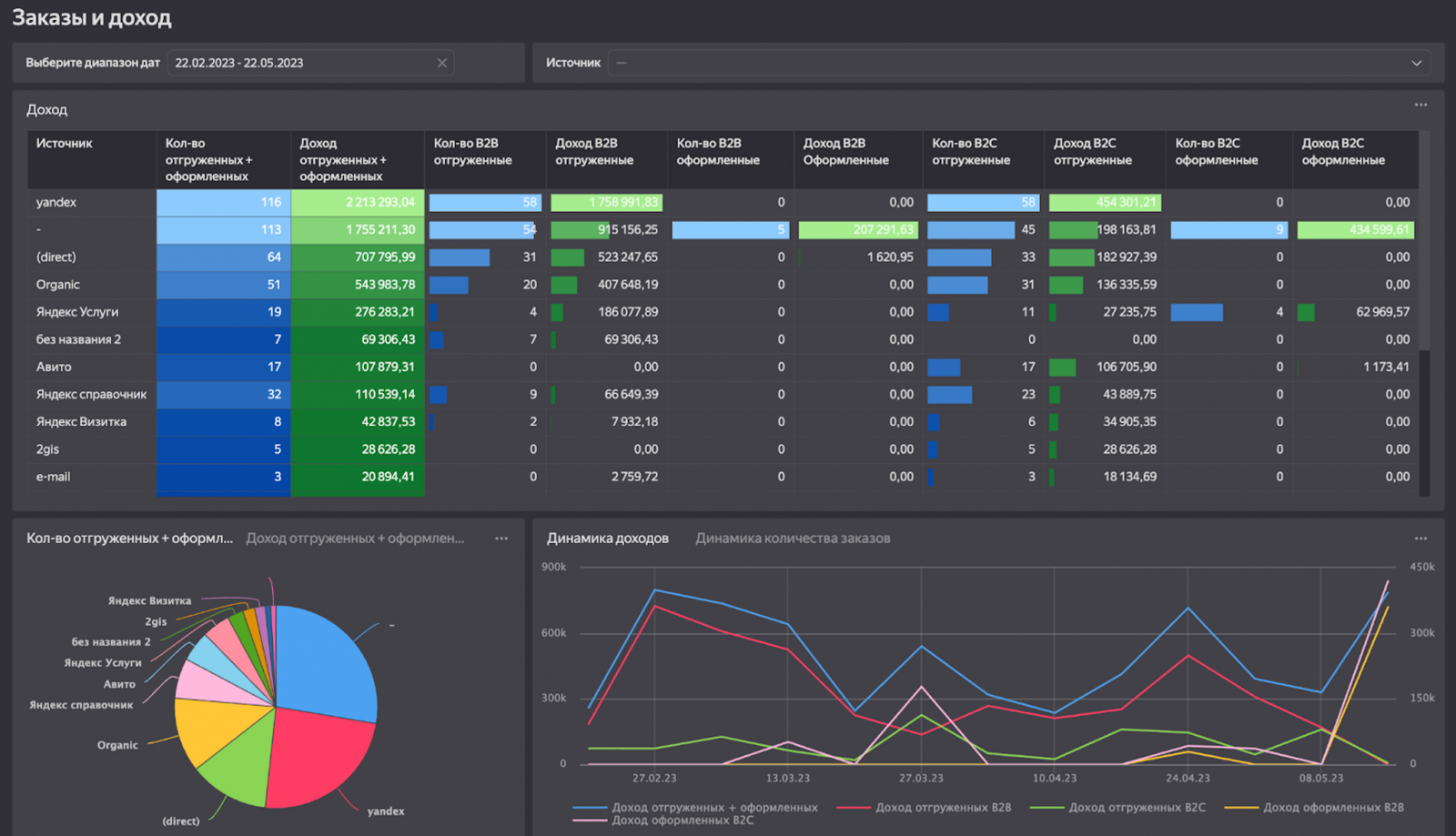Clear the date range with the X icon
1456x836 pixels.
[x=441, y=63]
